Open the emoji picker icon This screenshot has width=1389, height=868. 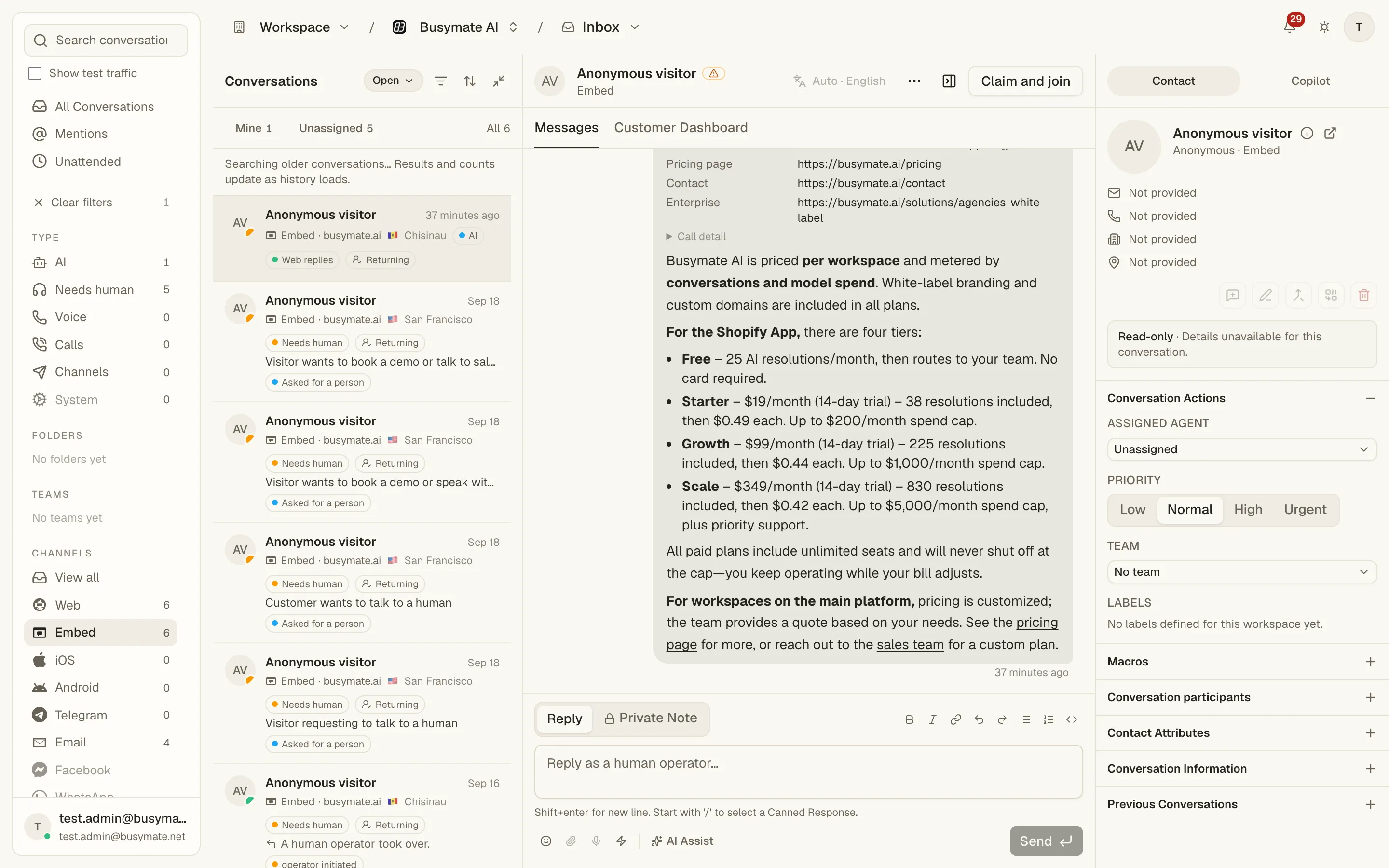(546, 841)
